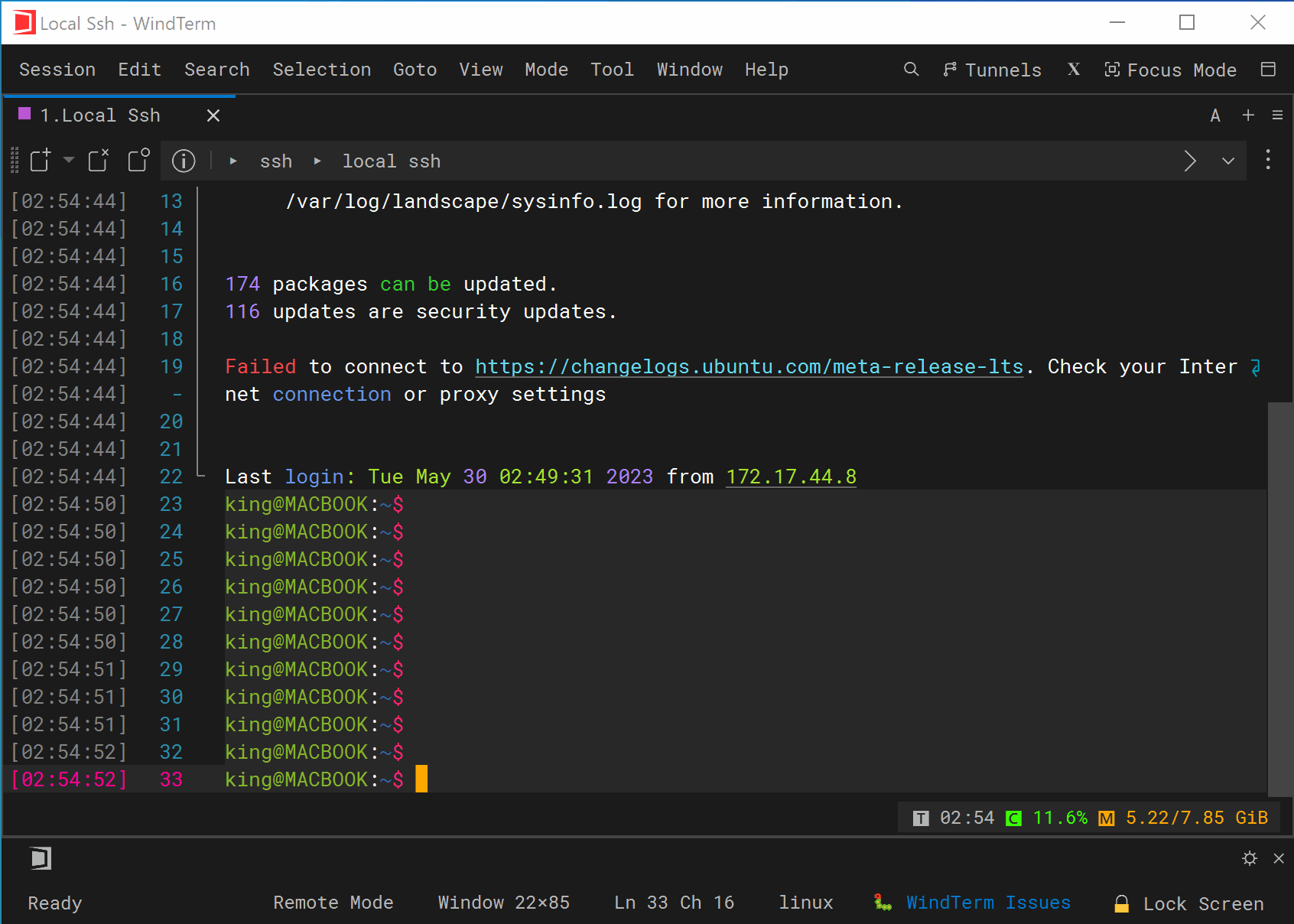Expand the arrow before local ssh breadcrumb

(317, 161)
